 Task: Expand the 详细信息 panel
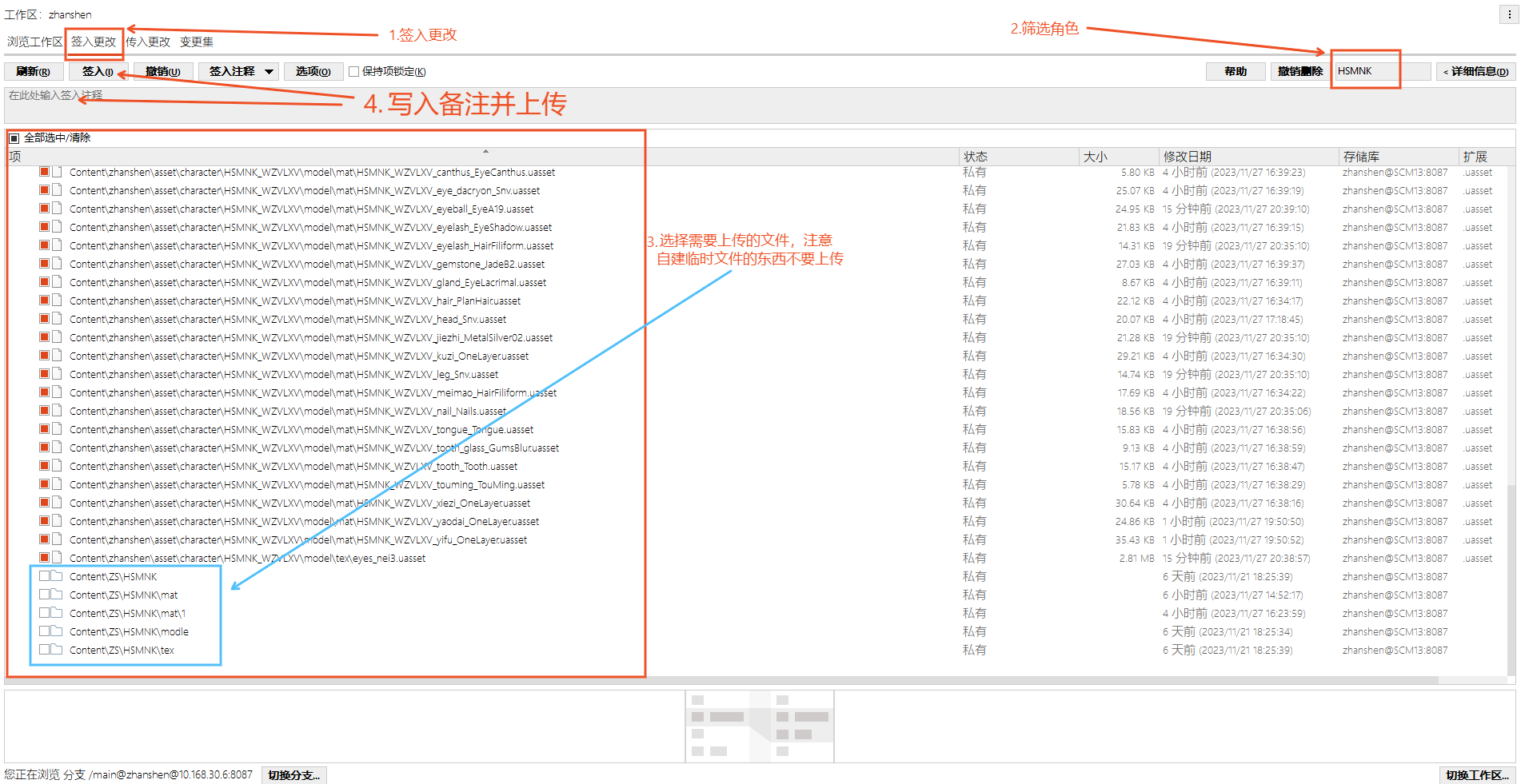[1475, 72]
